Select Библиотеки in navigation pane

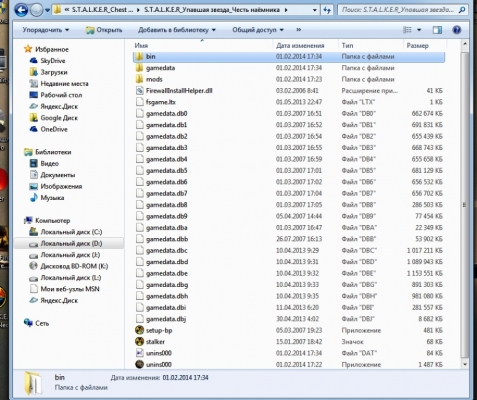[x=48, y=152]
